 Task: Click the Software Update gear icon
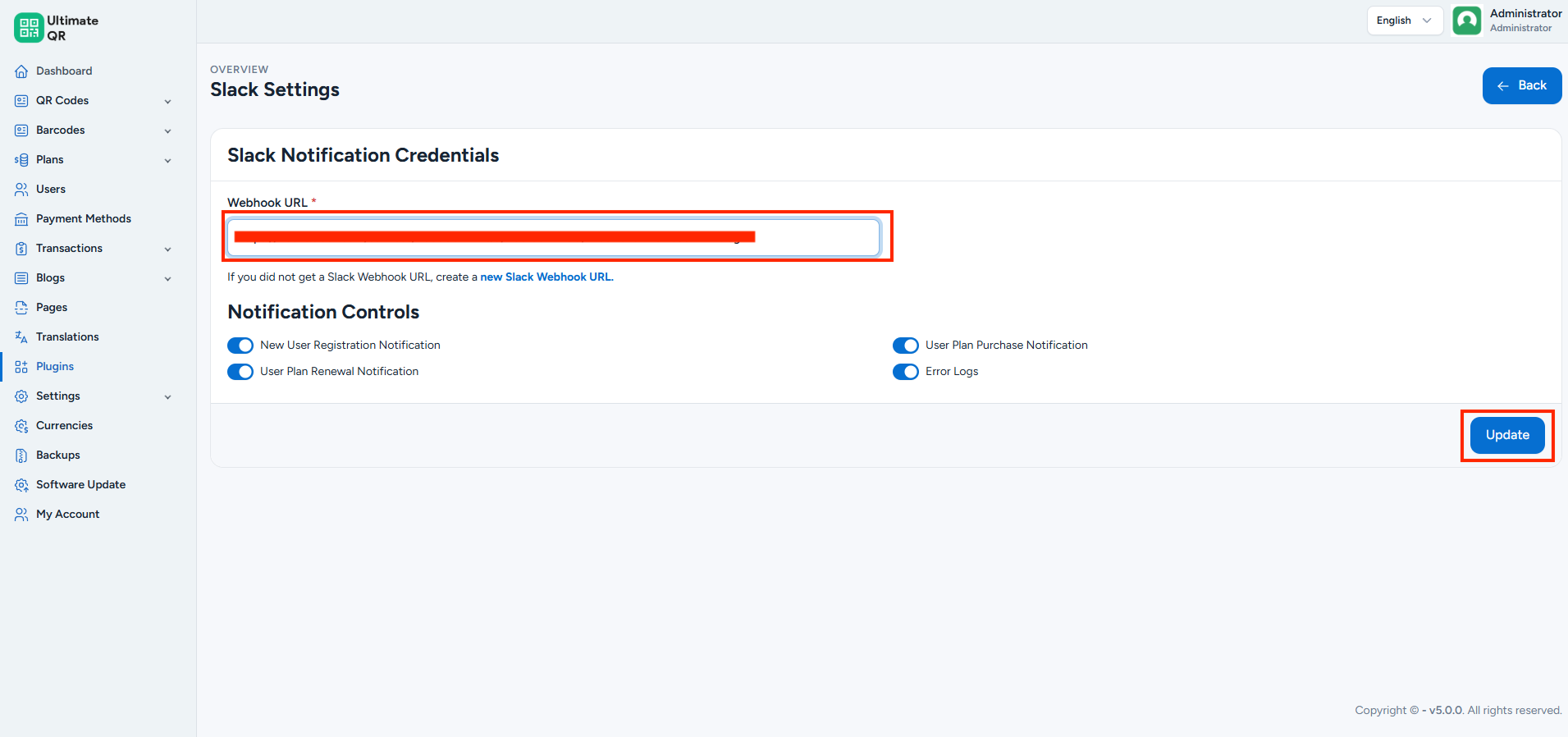pos(21,485)
